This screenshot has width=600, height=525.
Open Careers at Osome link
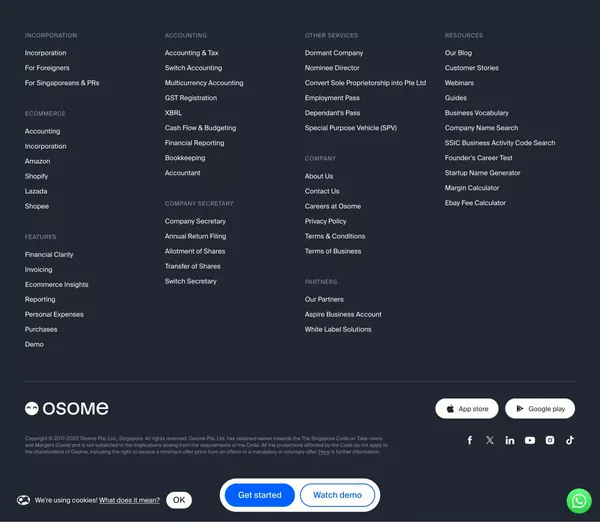(333, 206)
